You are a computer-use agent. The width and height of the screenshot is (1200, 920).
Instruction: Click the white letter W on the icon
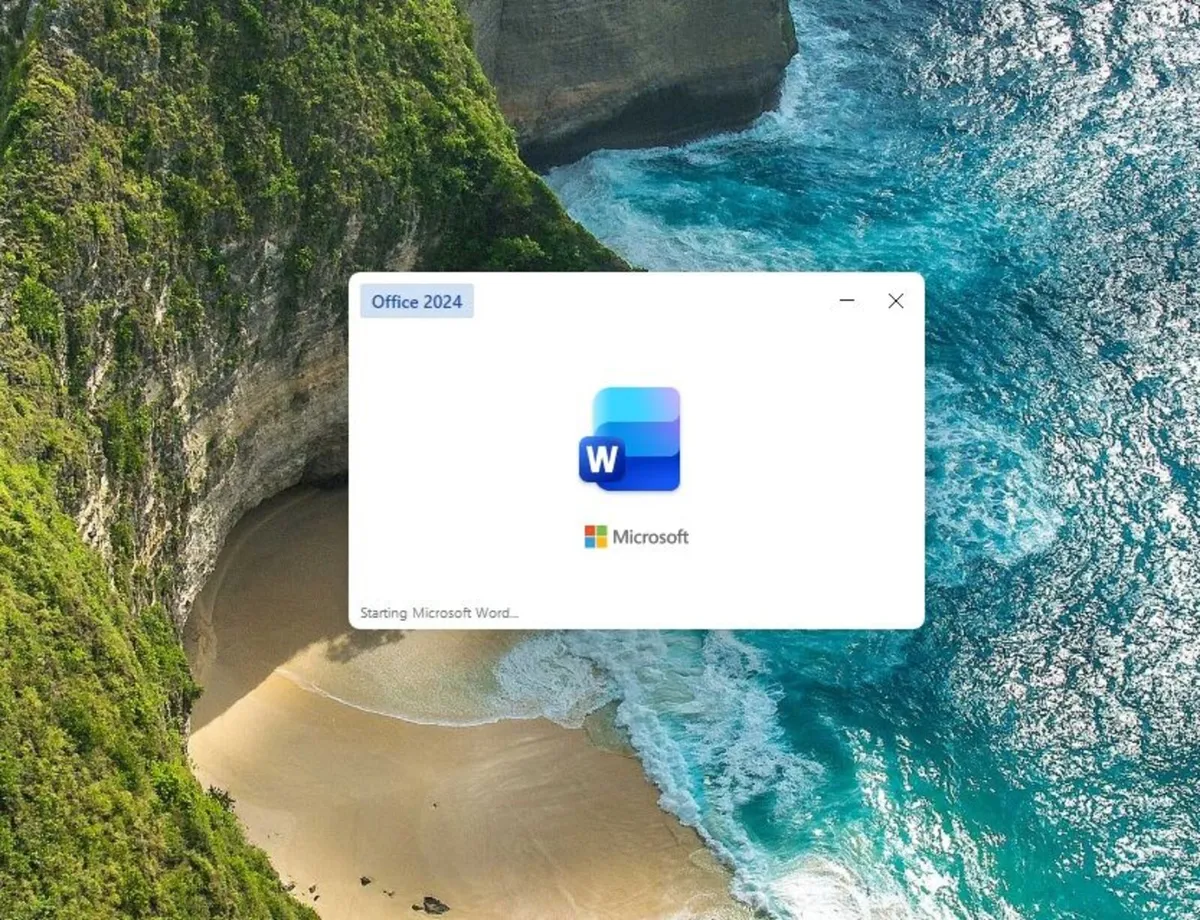click(x=603, y=460)
